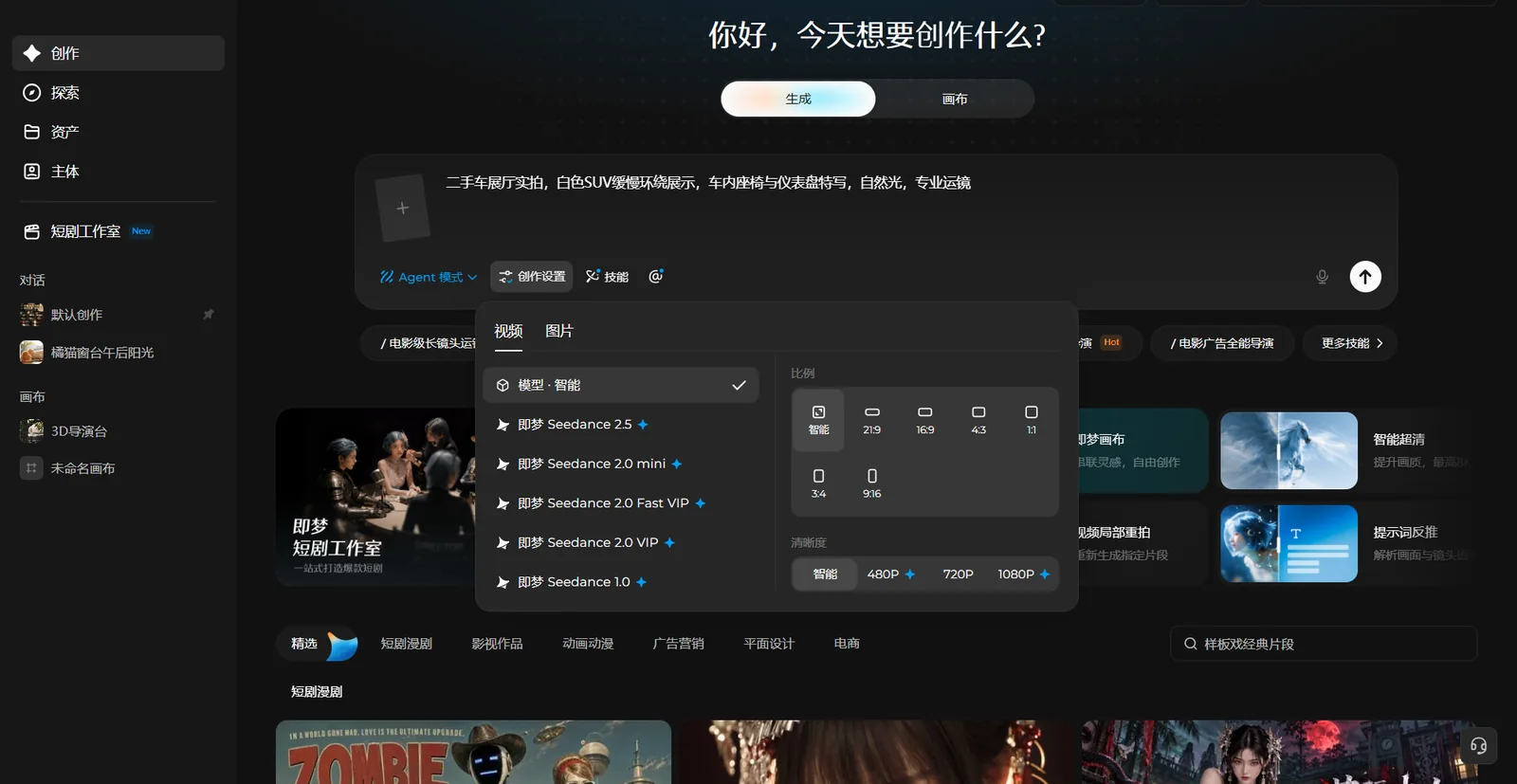Switch to 画布 canvas mode

(955, 99)
